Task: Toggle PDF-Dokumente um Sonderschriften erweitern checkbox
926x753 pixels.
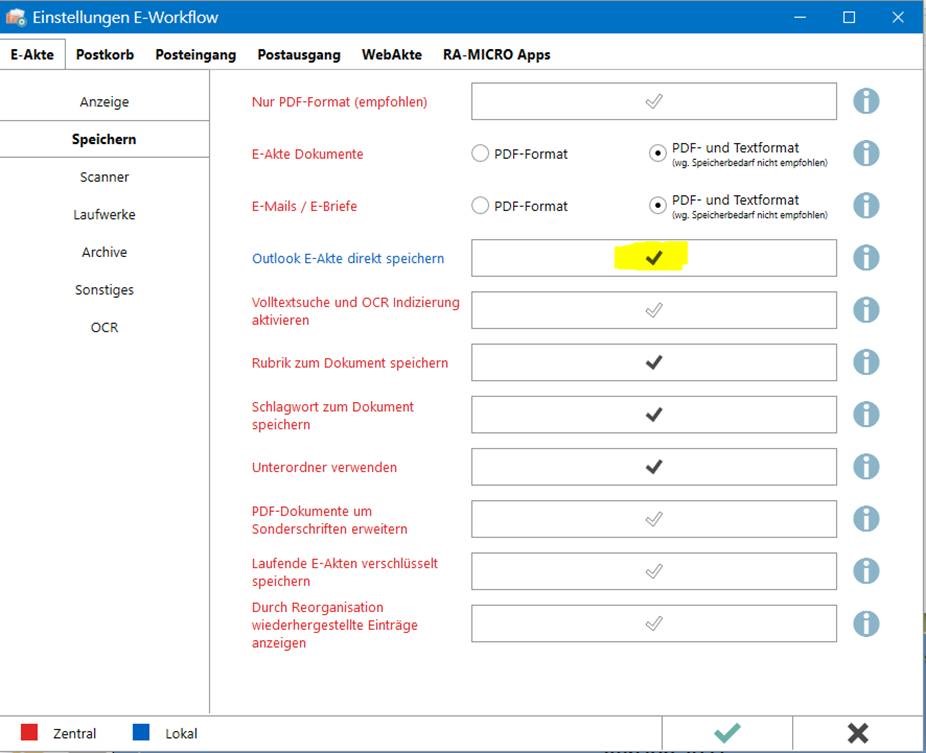Action: [x=654, y=519]
